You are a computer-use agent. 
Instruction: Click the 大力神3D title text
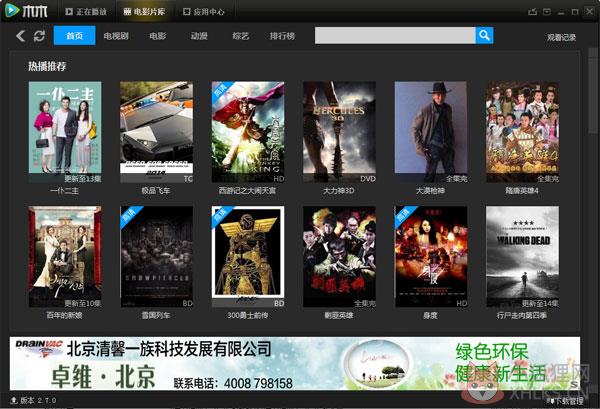[x=339, y=191]
